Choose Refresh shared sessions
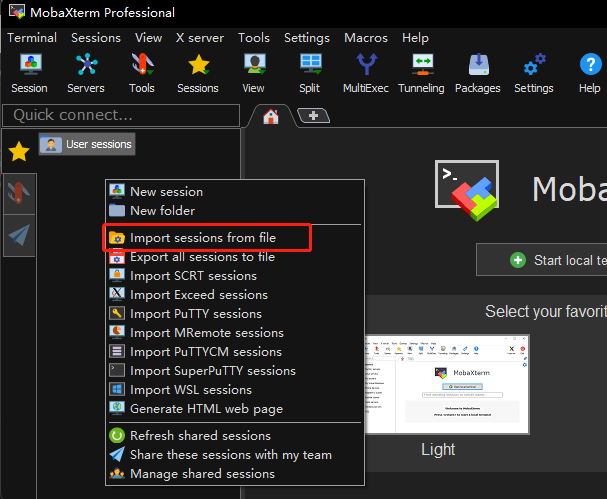 click(x=235, y=436)
